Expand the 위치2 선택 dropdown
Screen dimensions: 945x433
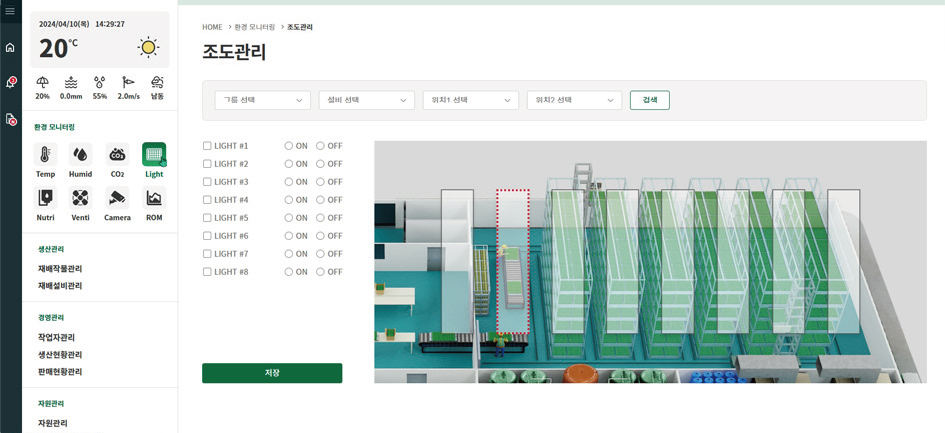574,100
